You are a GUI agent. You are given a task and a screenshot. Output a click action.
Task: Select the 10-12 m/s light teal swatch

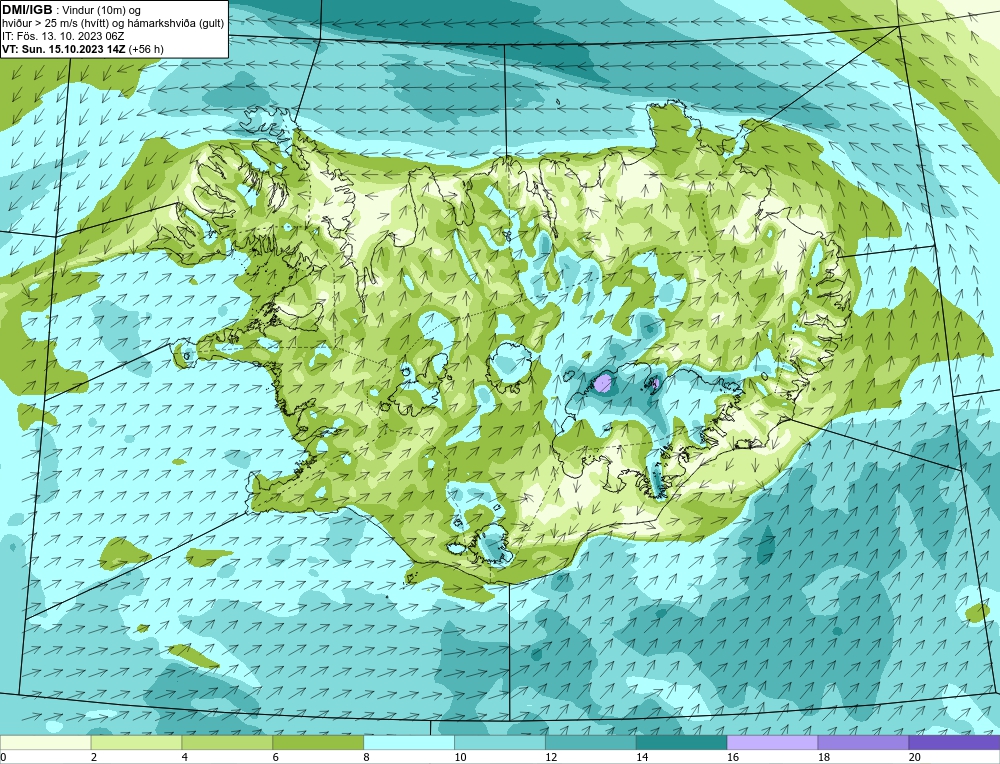500,743
